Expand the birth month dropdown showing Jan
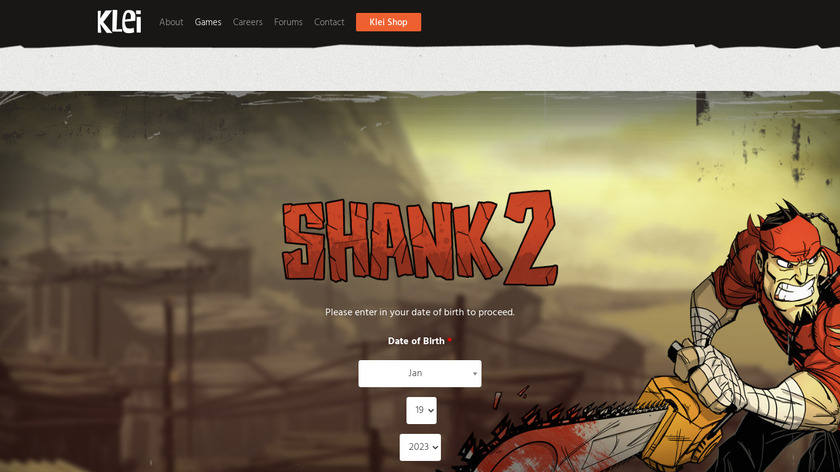The height and width of the screenshot is (472, 840). [419, 373]
